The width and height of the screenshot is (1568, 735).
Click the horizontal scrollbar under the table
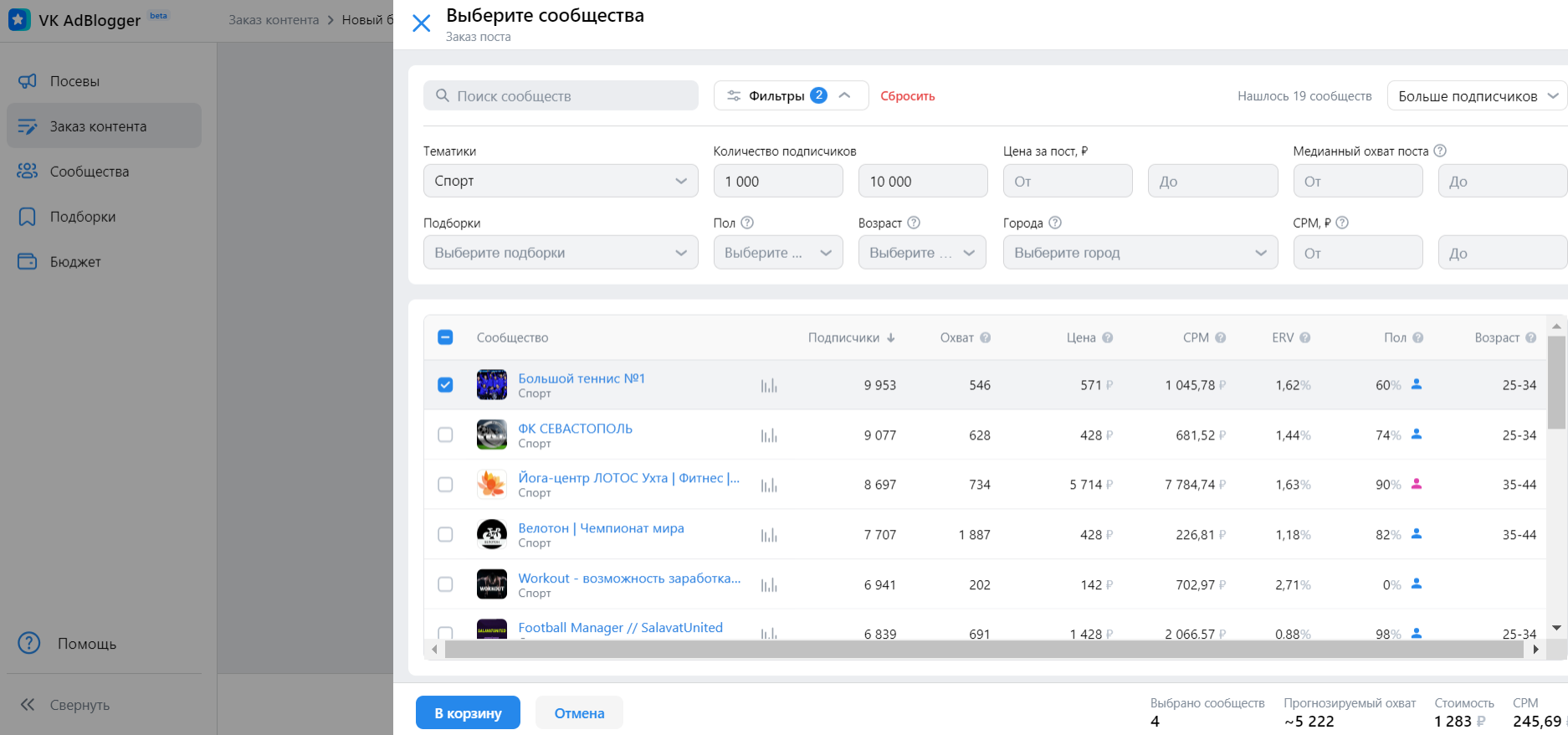pos(983,650)
